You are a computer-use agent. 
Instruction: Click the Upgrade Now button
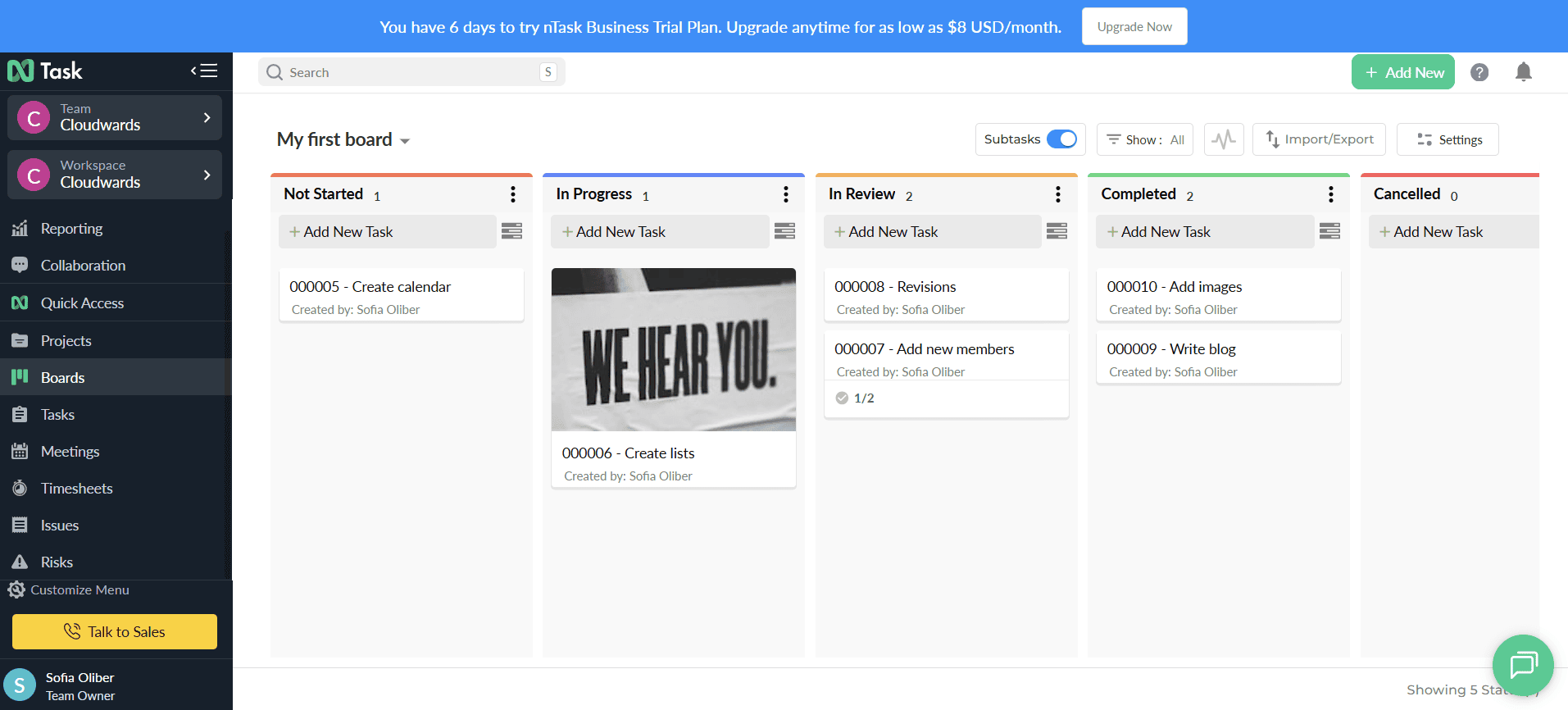(x=1134, y=27)
